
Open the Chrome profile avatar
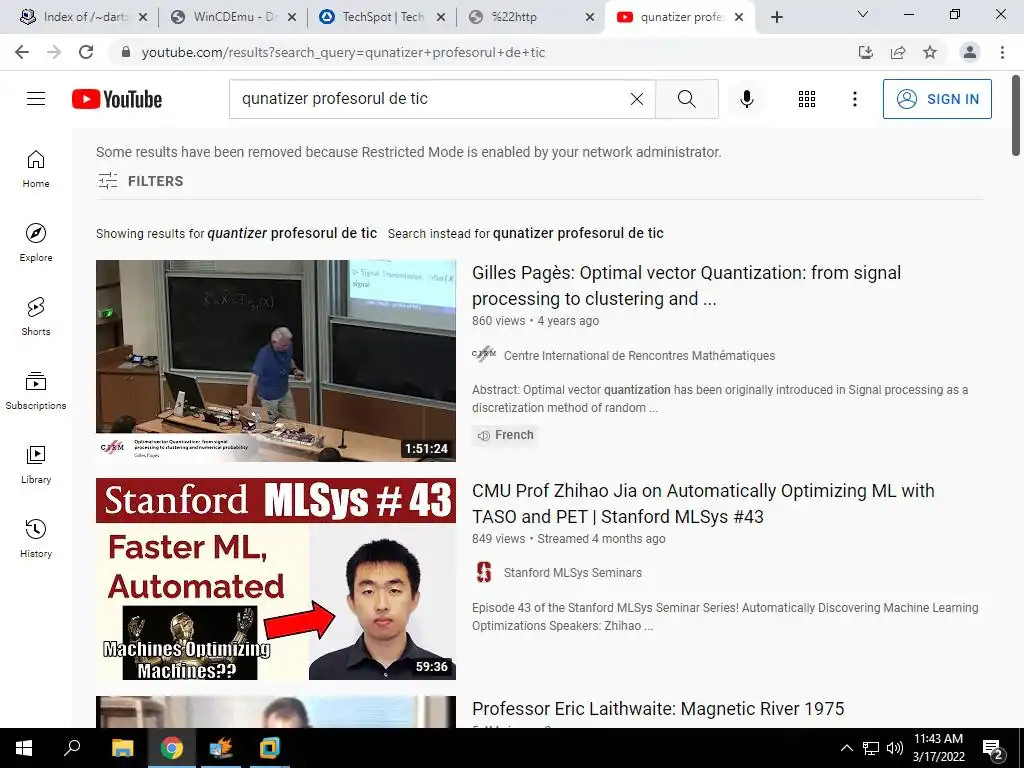pos(970,52)
